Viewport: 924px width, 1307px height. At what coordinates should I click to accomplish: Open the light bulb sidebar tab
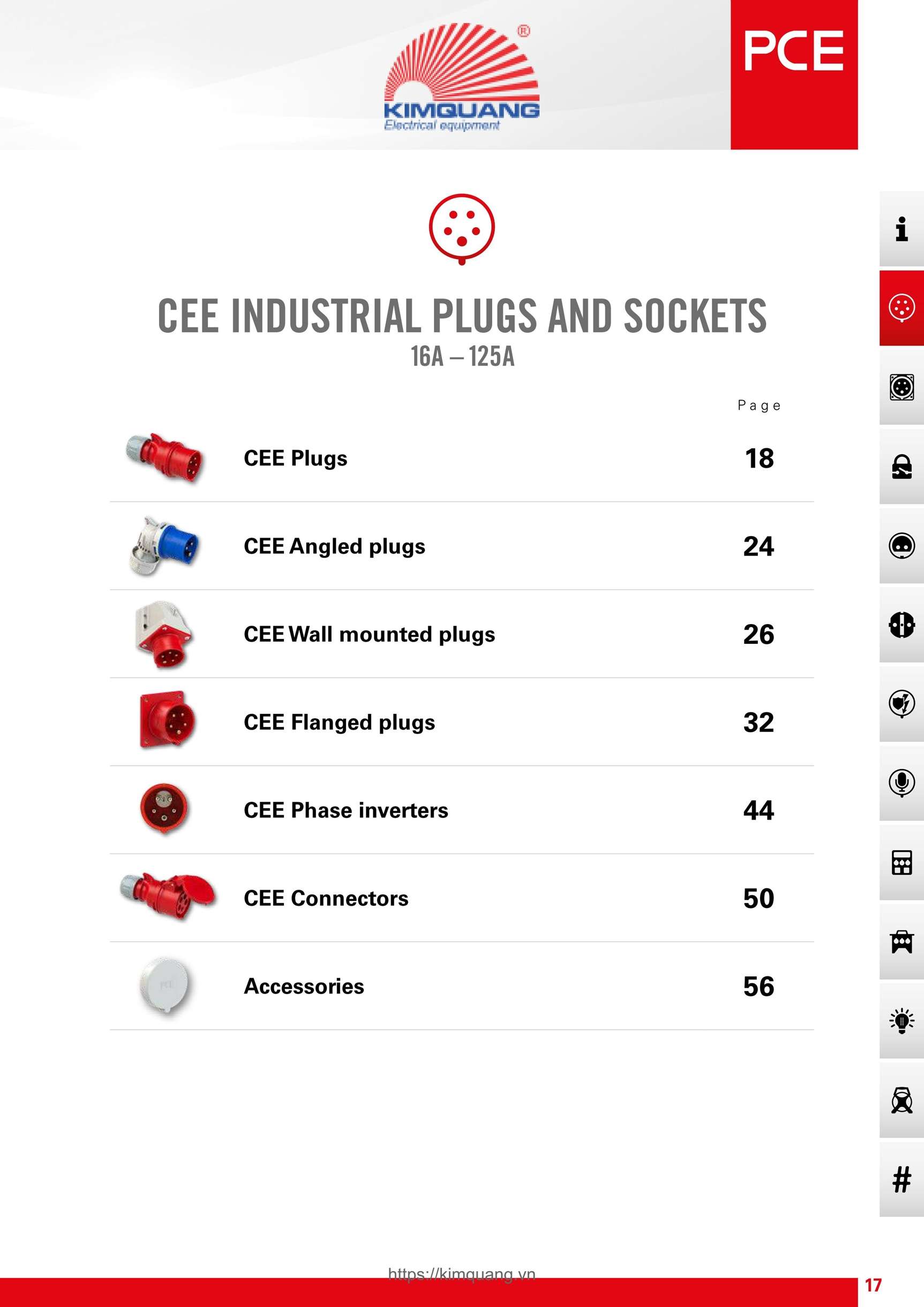coord(901,1020)
